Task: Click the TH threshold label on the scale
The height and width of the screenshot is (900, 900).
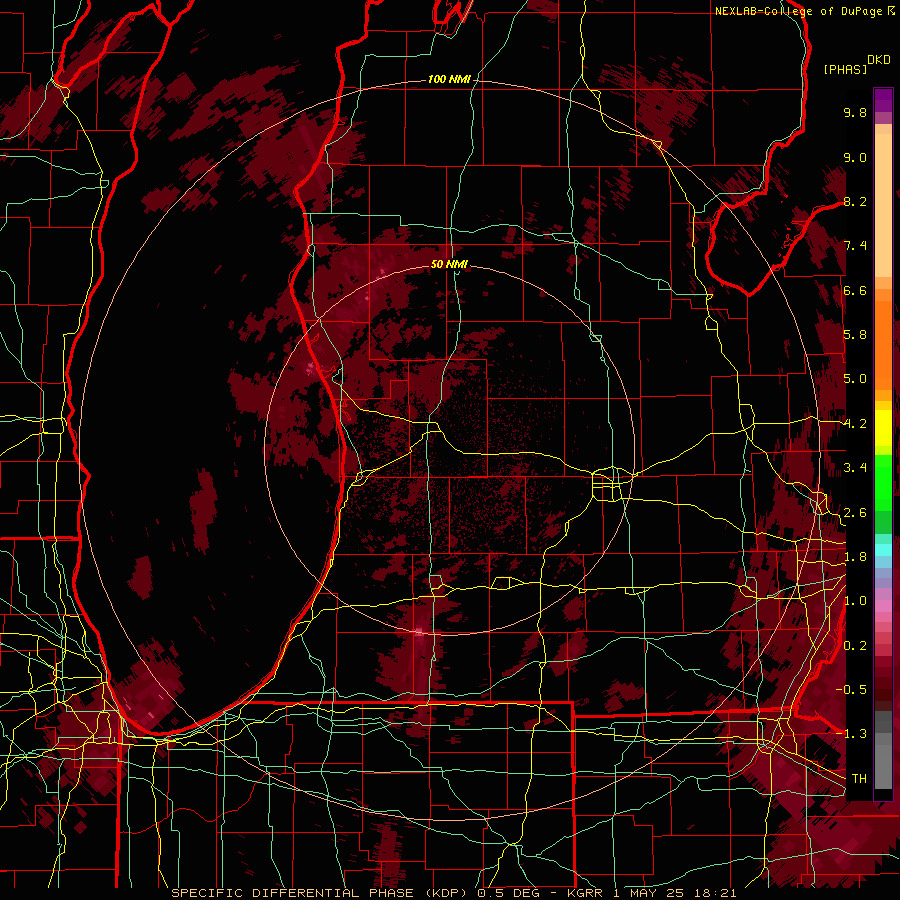Action: point(859,778)
